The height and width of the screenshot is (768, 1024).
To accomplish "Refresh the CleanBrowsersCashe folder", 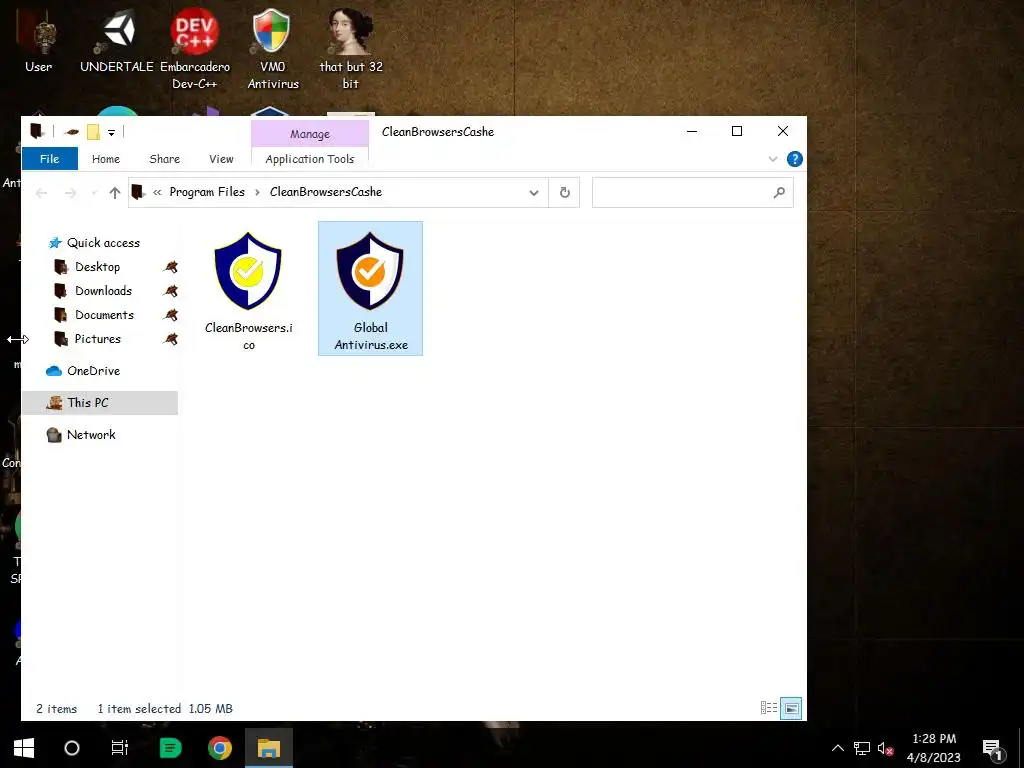I will point(565,193).
